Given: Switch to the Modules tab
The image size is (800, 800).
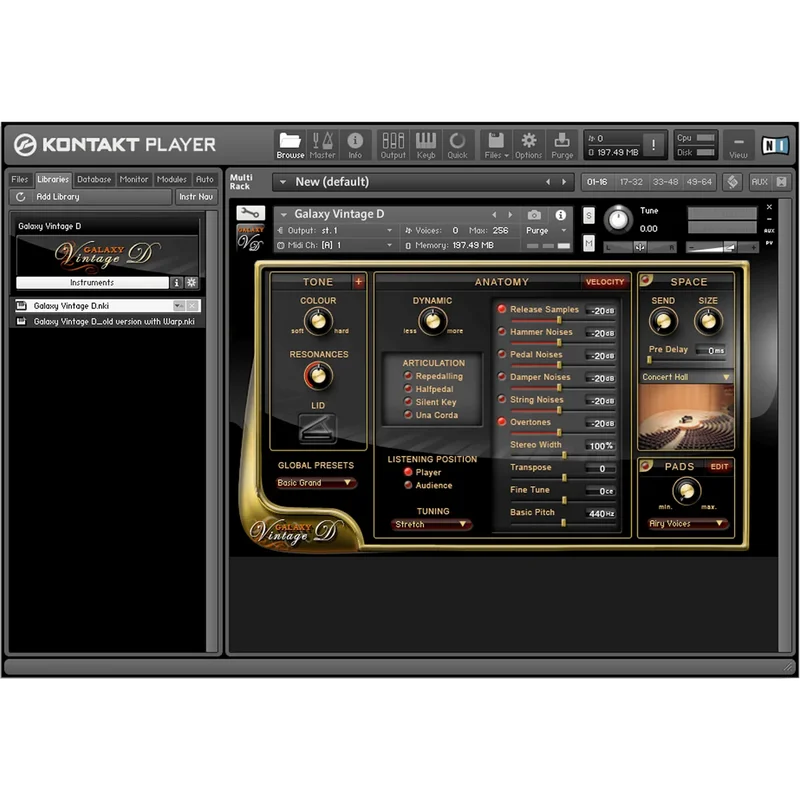Looking at the screenshot, I should (x=171, y=180).
